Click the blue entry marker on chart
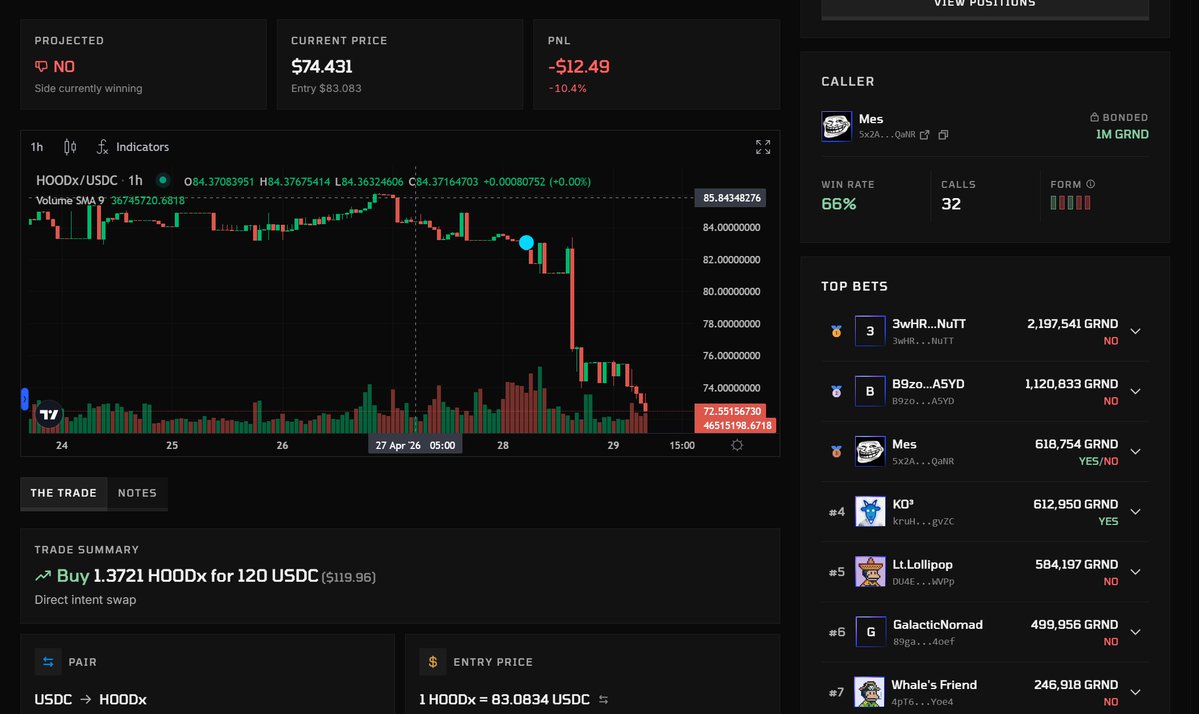1199x714 pixels. click(x=526, y=242)
